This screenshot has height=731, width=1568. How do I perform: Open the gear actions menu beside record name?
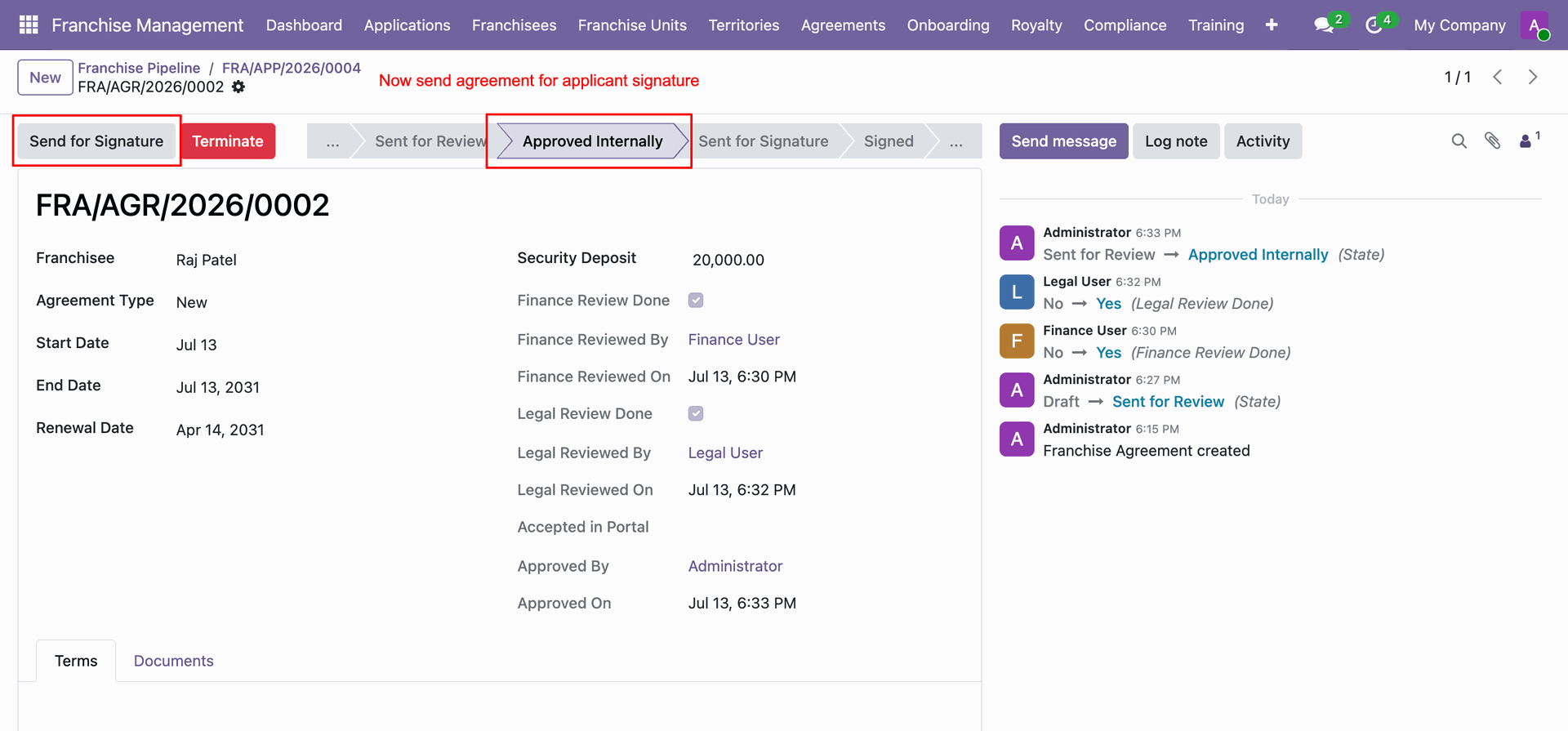tap(238, 87)
